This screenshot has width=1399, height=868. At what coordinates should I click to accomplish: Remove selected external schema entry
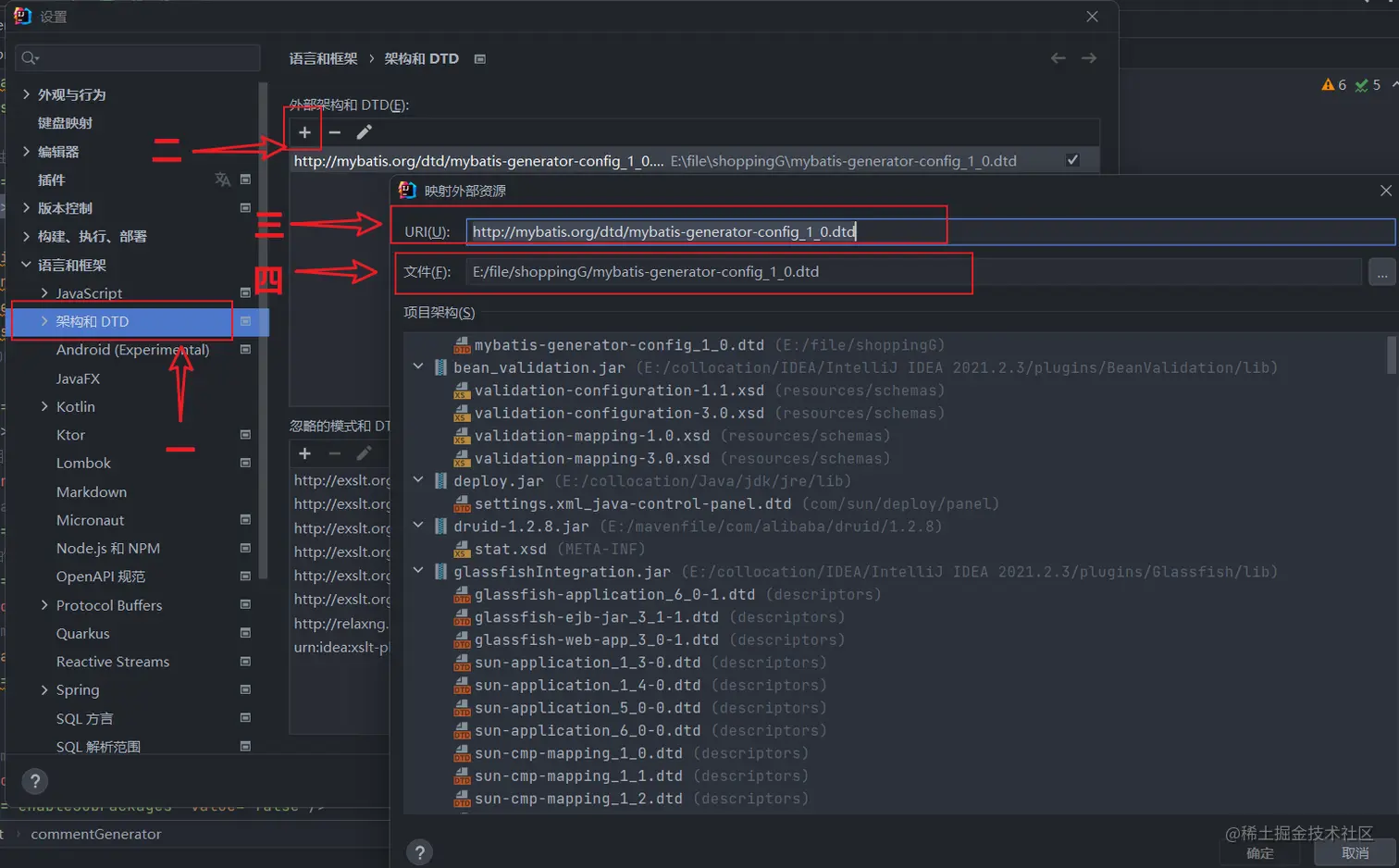coord(335,132)
